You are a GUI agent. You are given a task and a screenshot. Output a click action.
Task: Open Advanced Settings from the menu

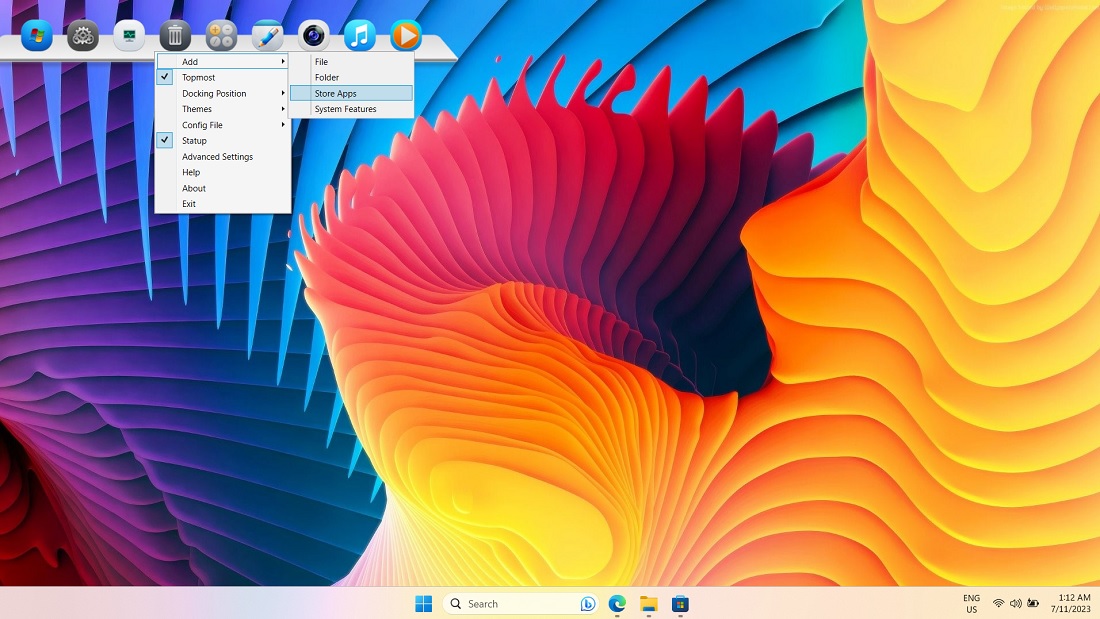click(217, 156)
